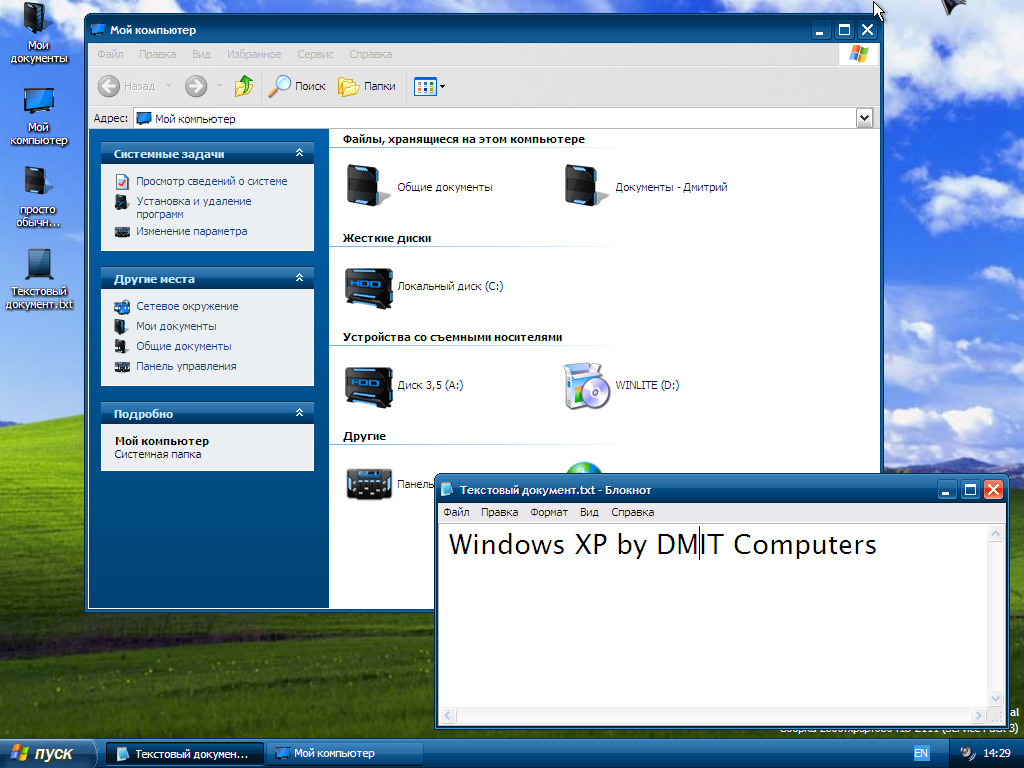Collapse the Другие места panel
Image resolution: width=1024 pixels, height=768 pixels.
tap(299, 279)
